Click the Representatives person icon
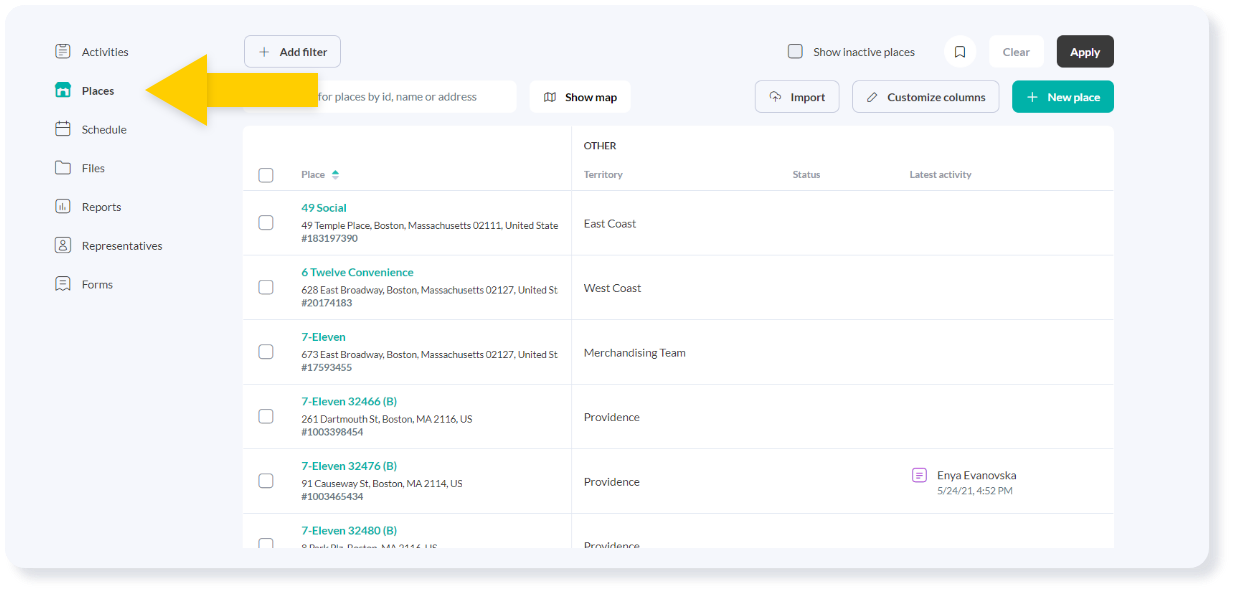 click(63, 245)
